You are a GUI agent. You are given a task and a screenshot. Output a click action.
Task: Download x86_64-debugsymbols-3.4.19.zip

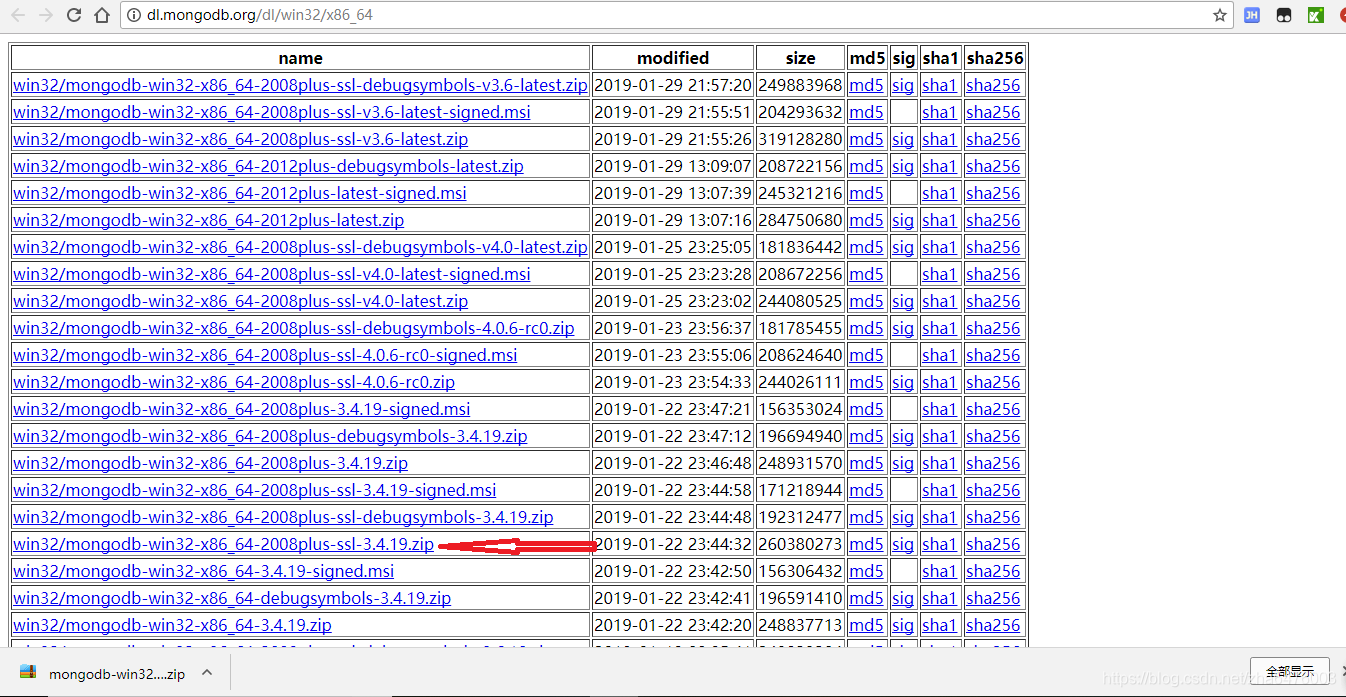[232, 598]
